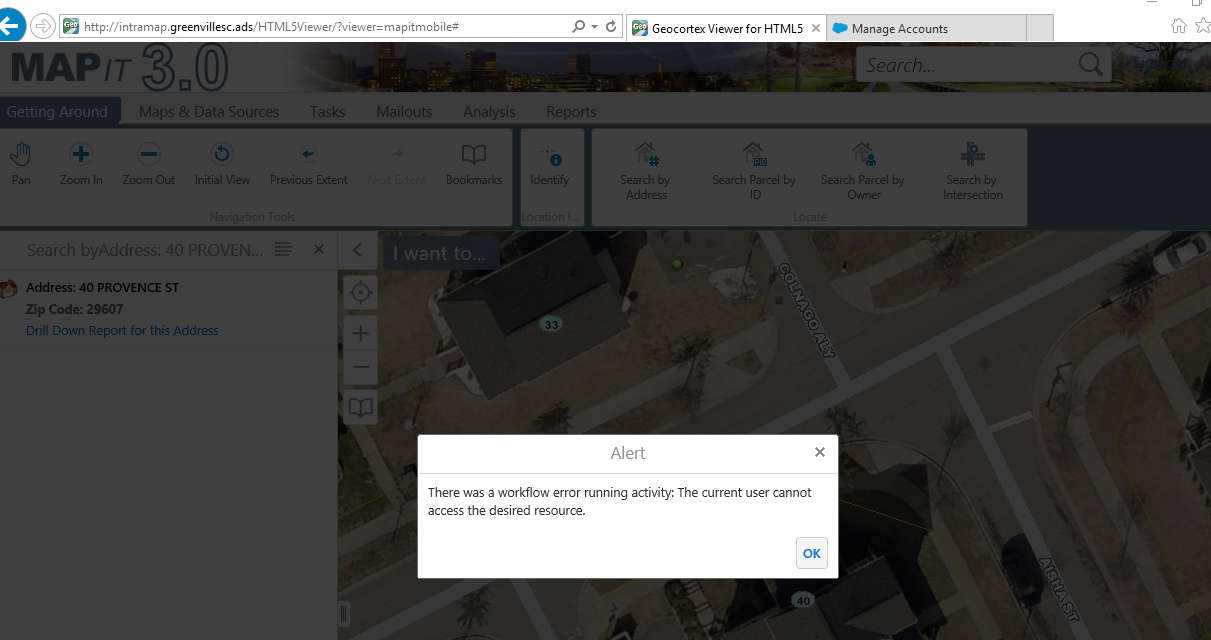
Task: Switch to Manage Accounts browser tab
Action: click(x=927, y=29)
